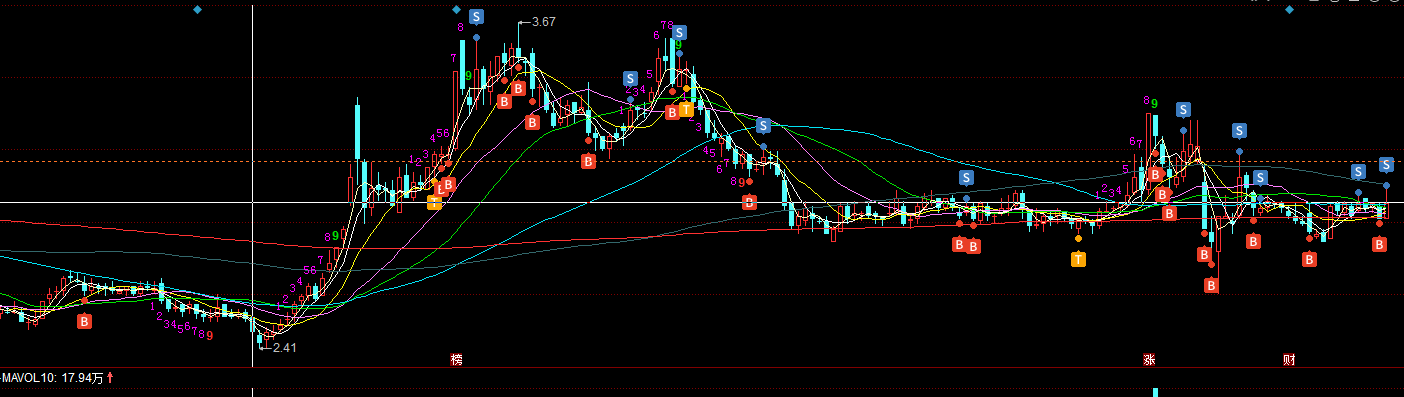
Task: Click the S marker above the second peak's green 9
Action: point(679,33)
